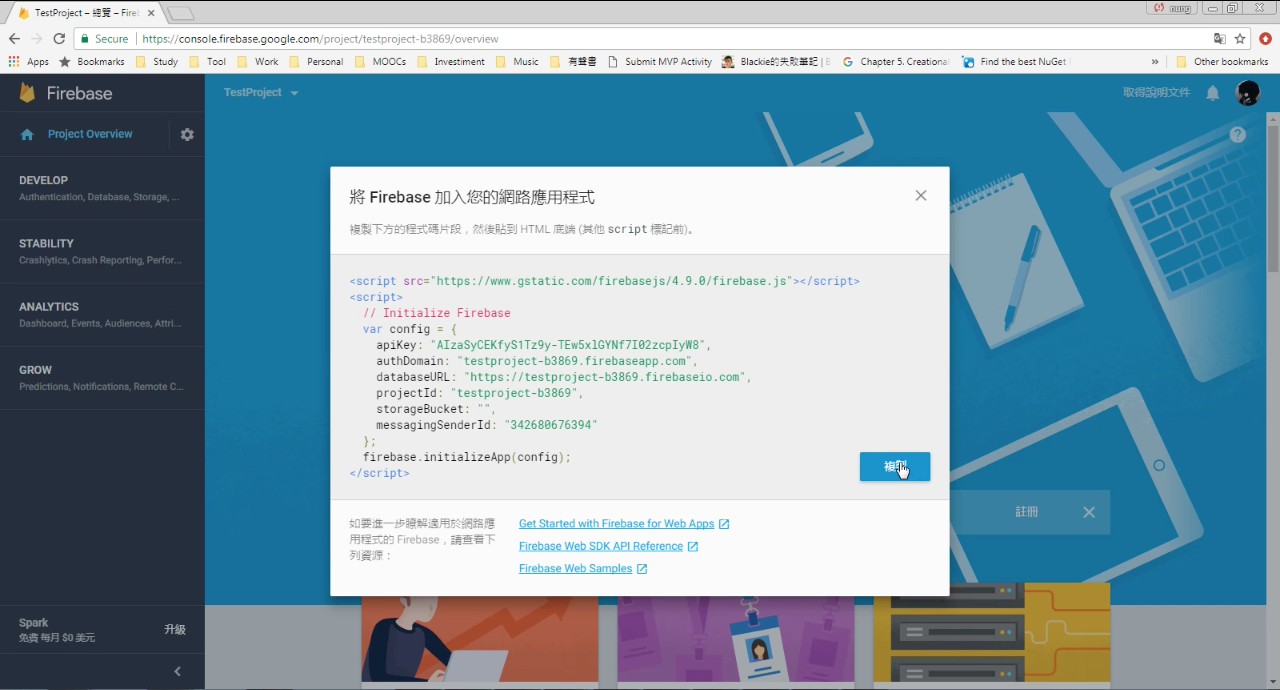Reload the page
Viewport: 1280px width, 690px height.
pos(59,39)
